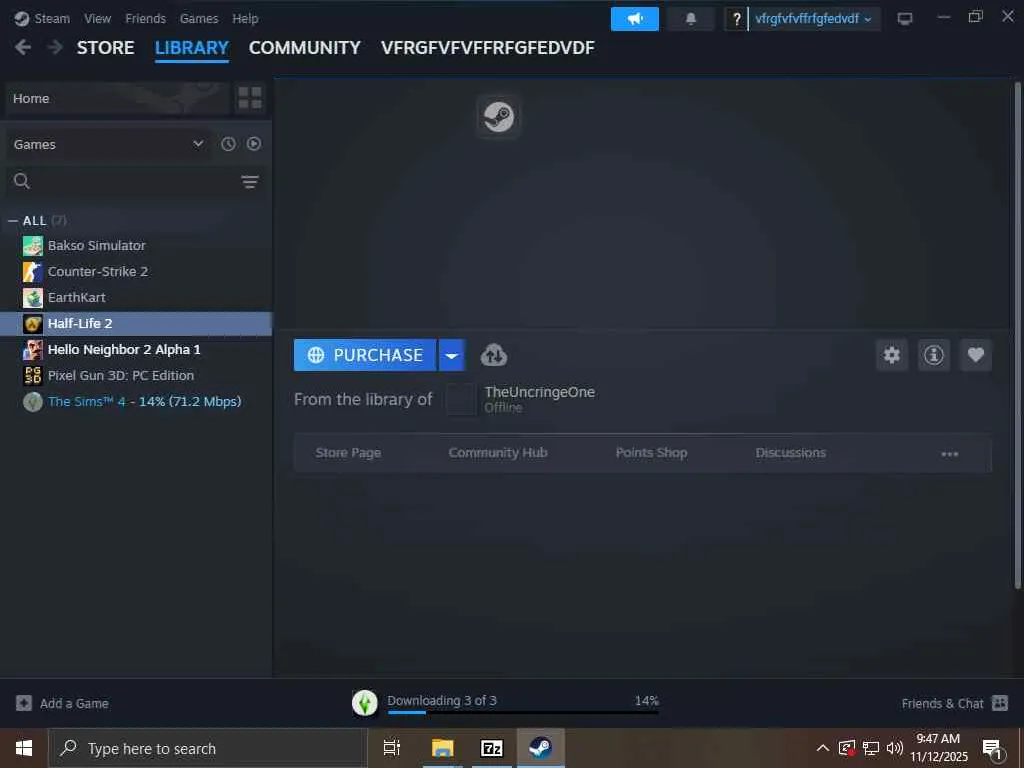
Task: Select Pixel Gun 3D: PC Edition
Action: (136, 376)
